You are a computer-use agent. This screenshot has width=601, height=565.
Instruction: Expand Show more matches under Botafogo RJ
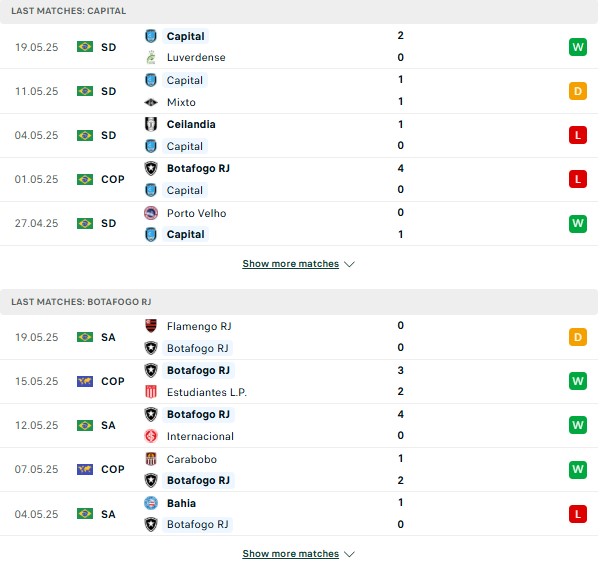coord(291,554)
